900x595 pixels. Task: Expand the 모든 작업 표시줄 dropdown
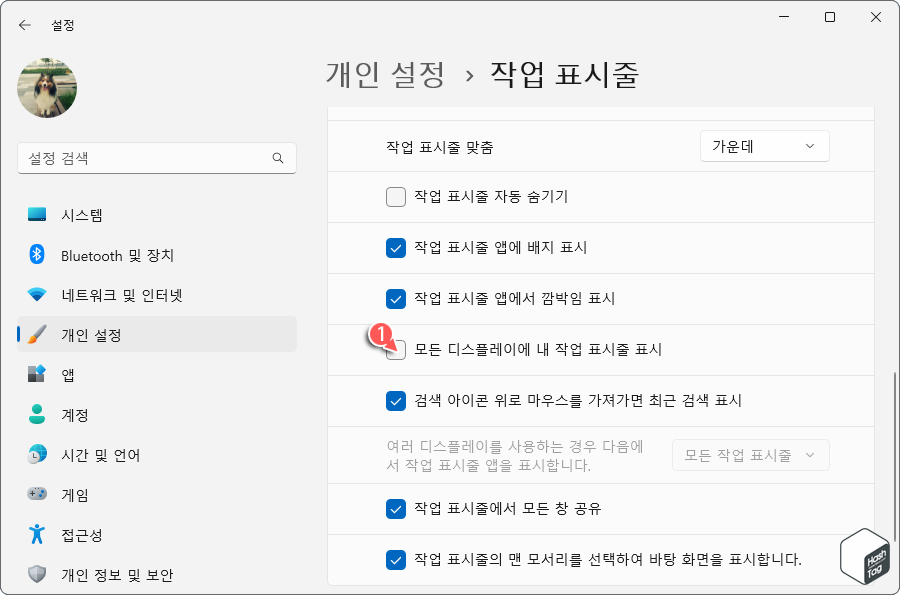(750, 455)
